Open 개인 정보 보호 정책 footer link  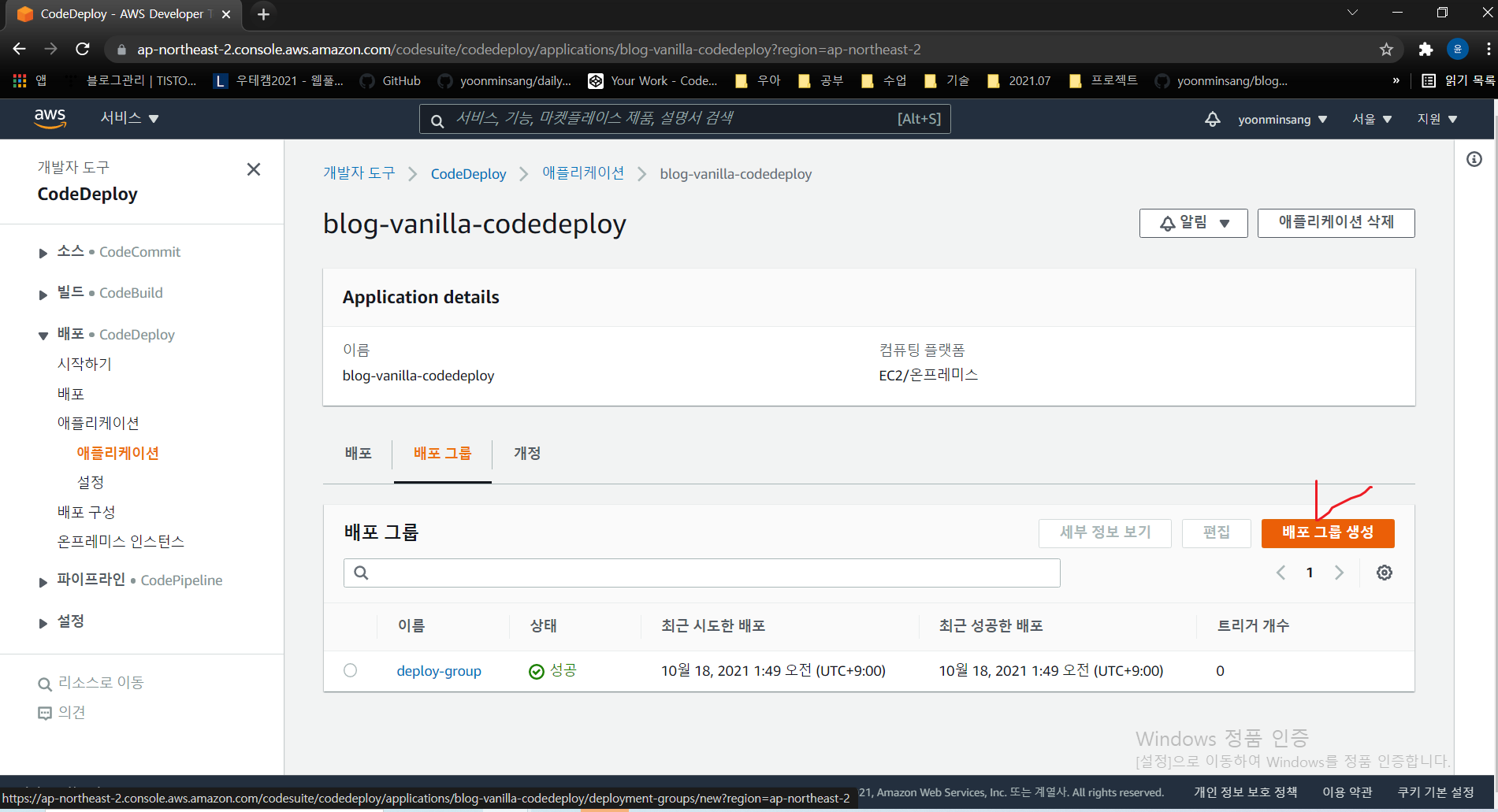coord(1245,792)
